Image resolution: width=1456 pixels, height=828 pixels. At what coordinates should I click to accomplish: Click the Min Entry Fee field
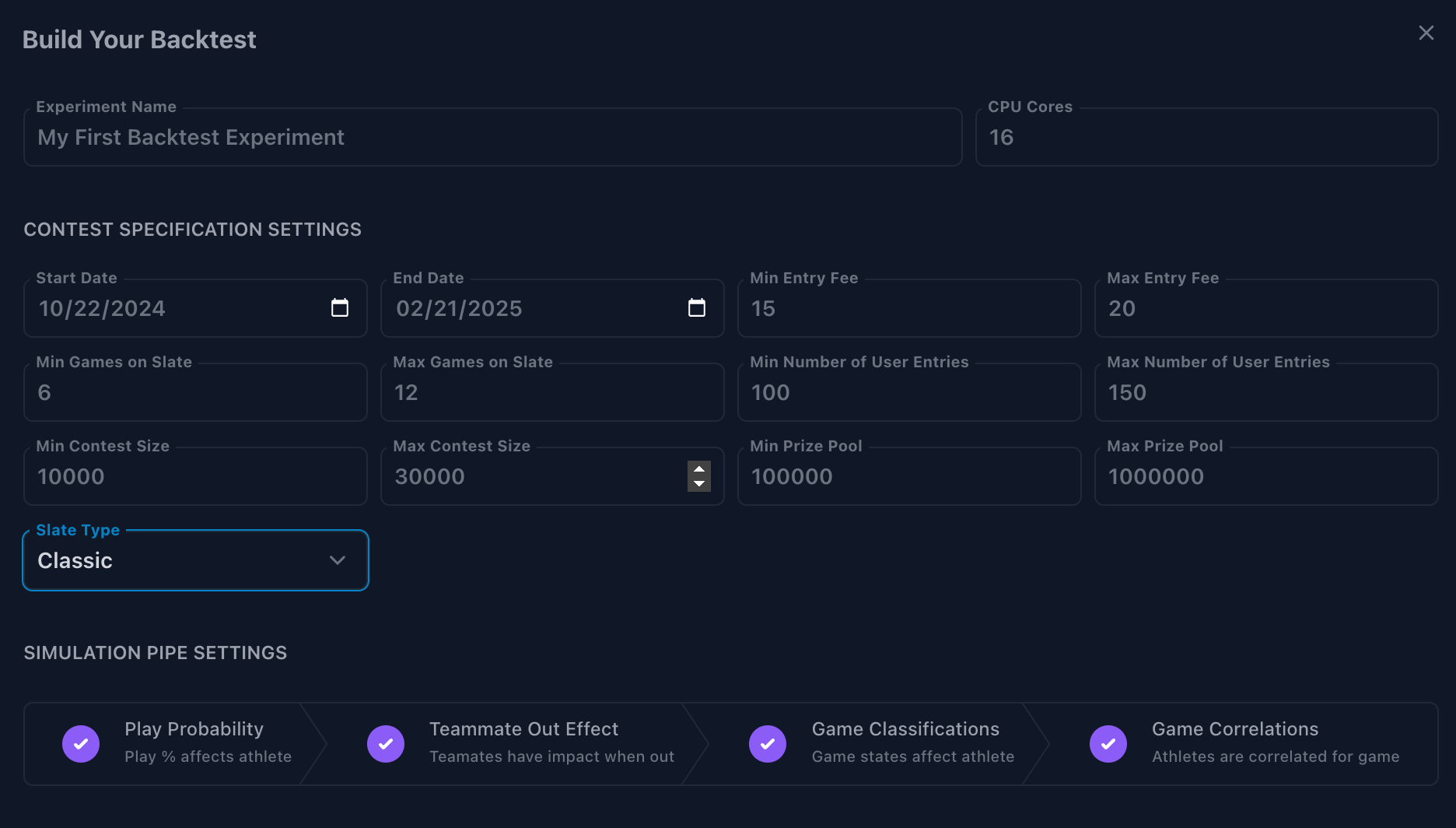[909, 308]
